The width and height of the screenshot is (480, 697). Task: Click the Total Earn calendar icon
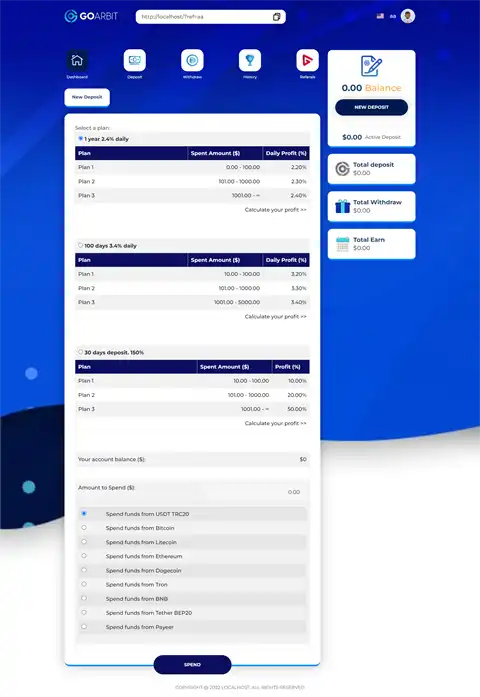(343, 244)
